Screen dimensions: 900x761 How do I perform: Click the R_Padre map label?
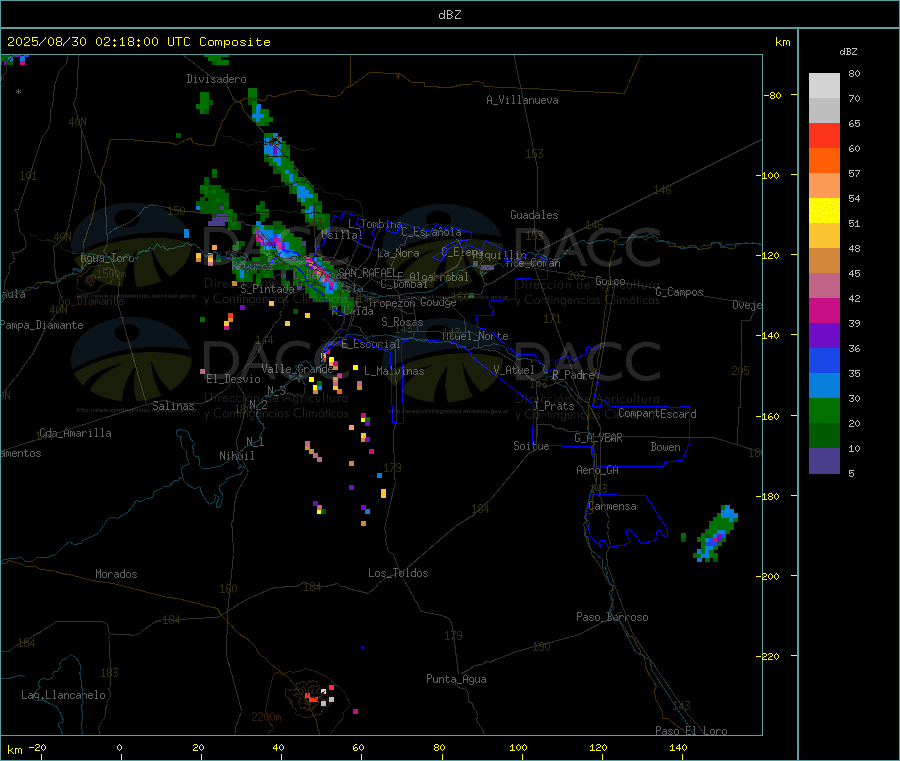pyautogui.click(x=573, y=375)
